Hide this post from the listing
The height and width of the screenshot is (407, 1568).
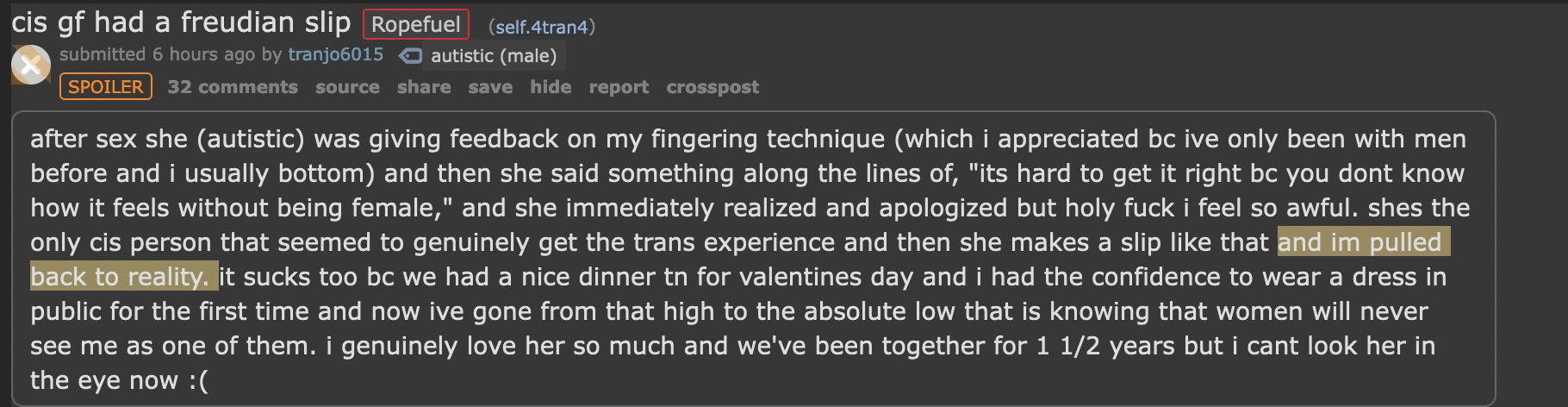coord(551,87)
